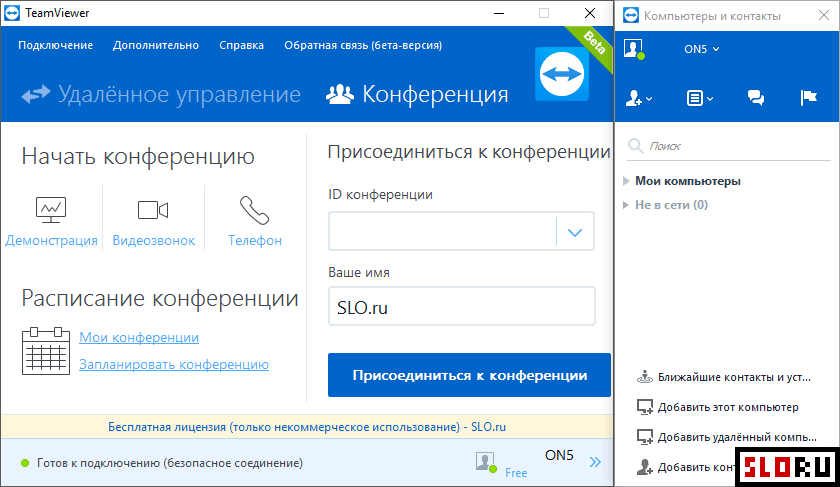Open the ID конференции dropdown arrow
The image size is (840, 487).
(x=575, y=232)
